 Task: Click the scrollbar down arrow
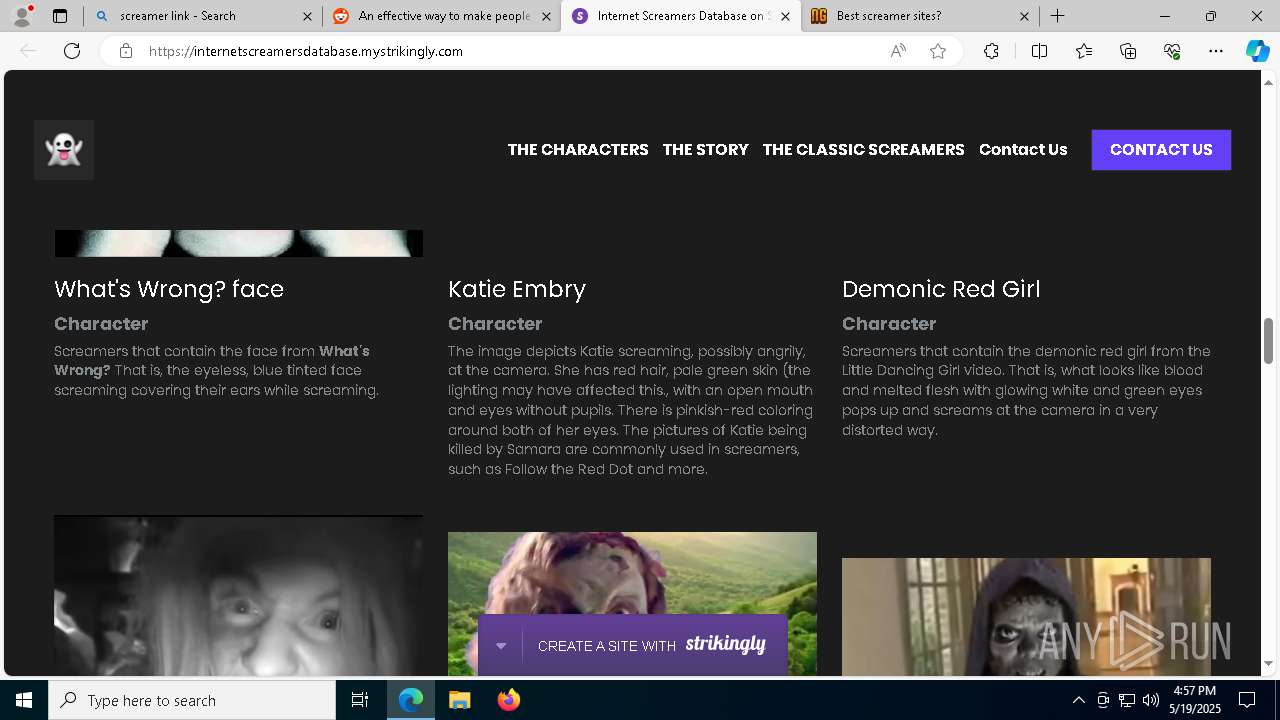[1269, 663]
